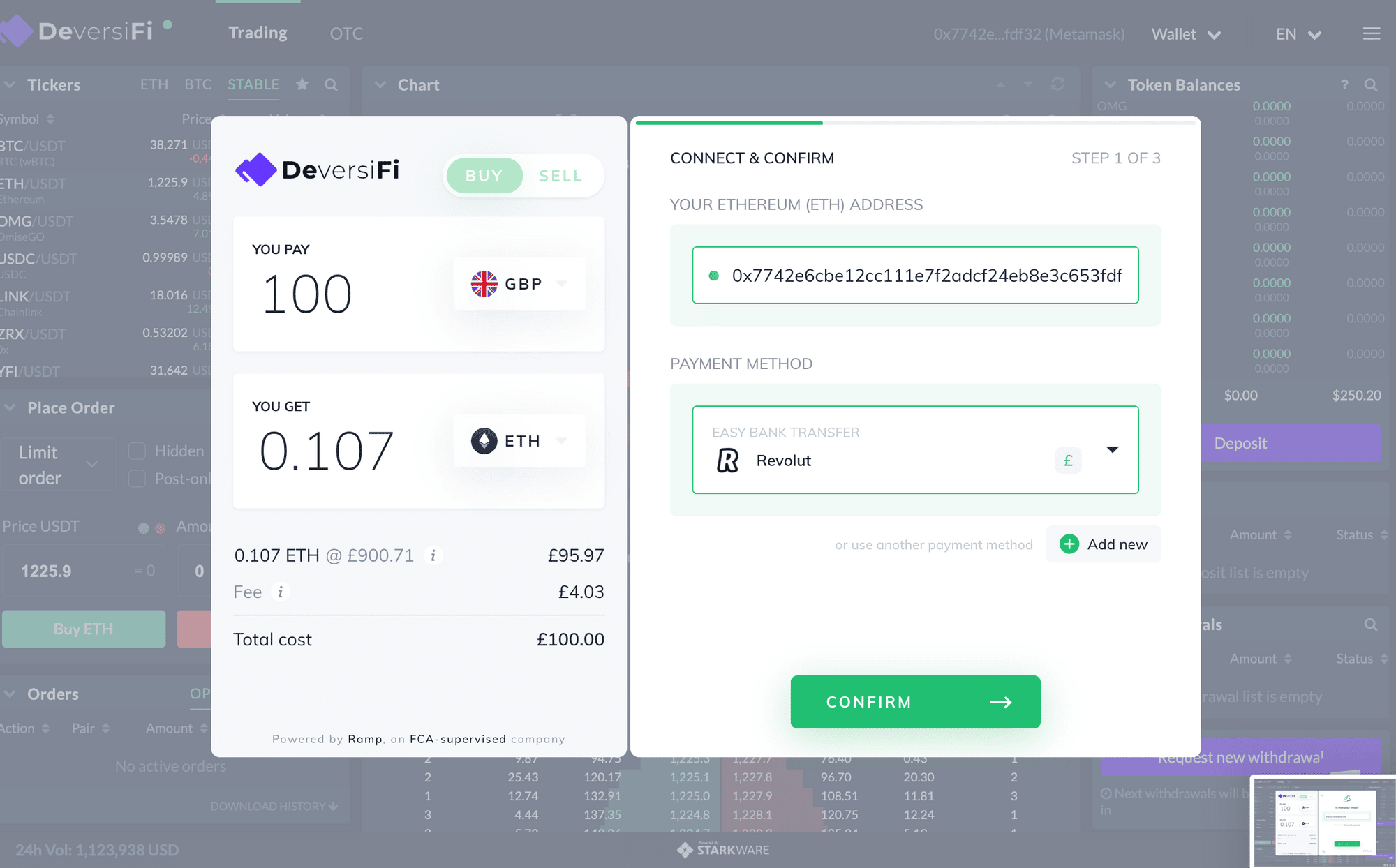Open Token Balances search icon
The image size is (1396, 868).
[x=1371, y=85]
